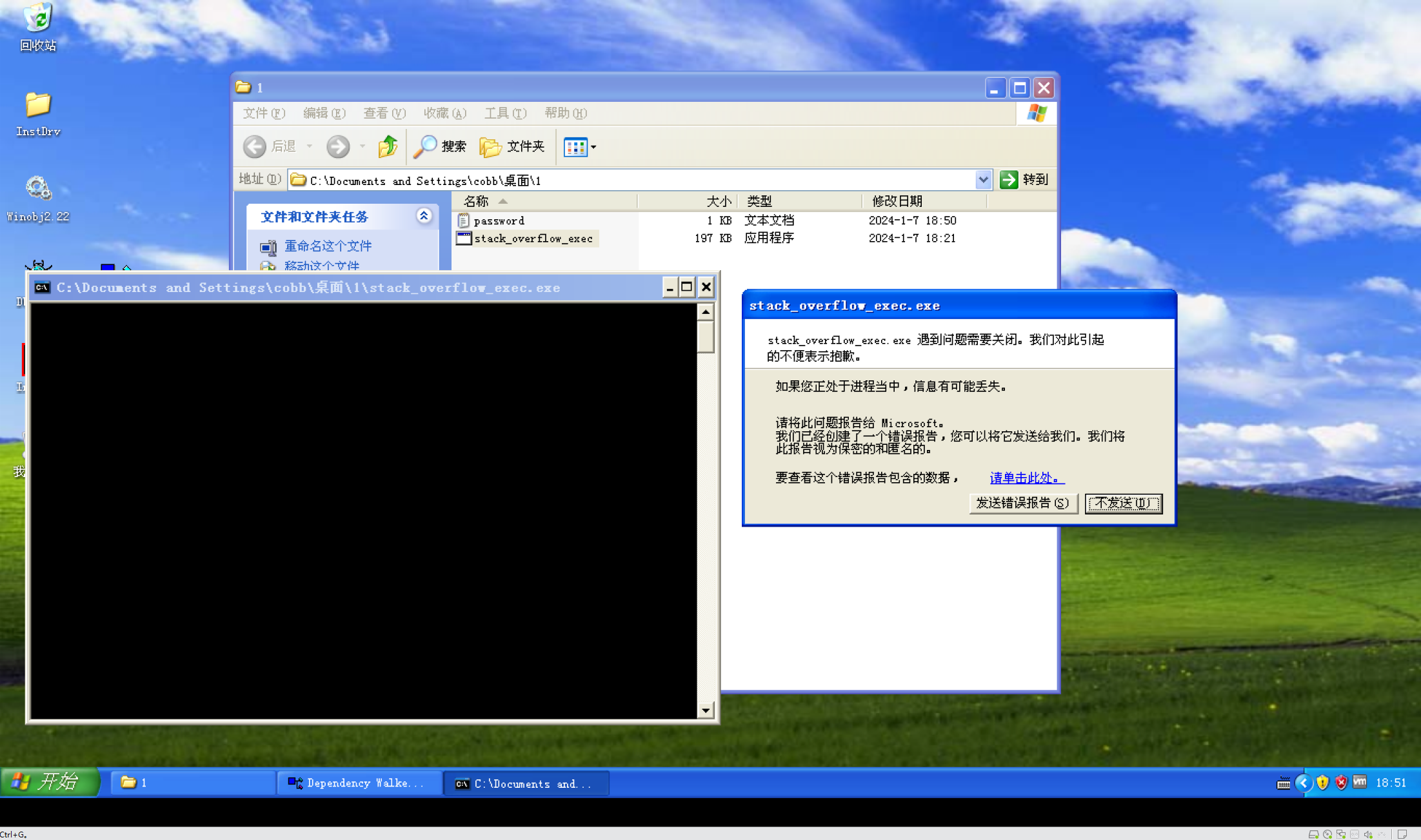The width and height of the screenshot is (1421, 840).
Task: Click the 请单击此处 link in the dialog
Action: (1026, 477)
